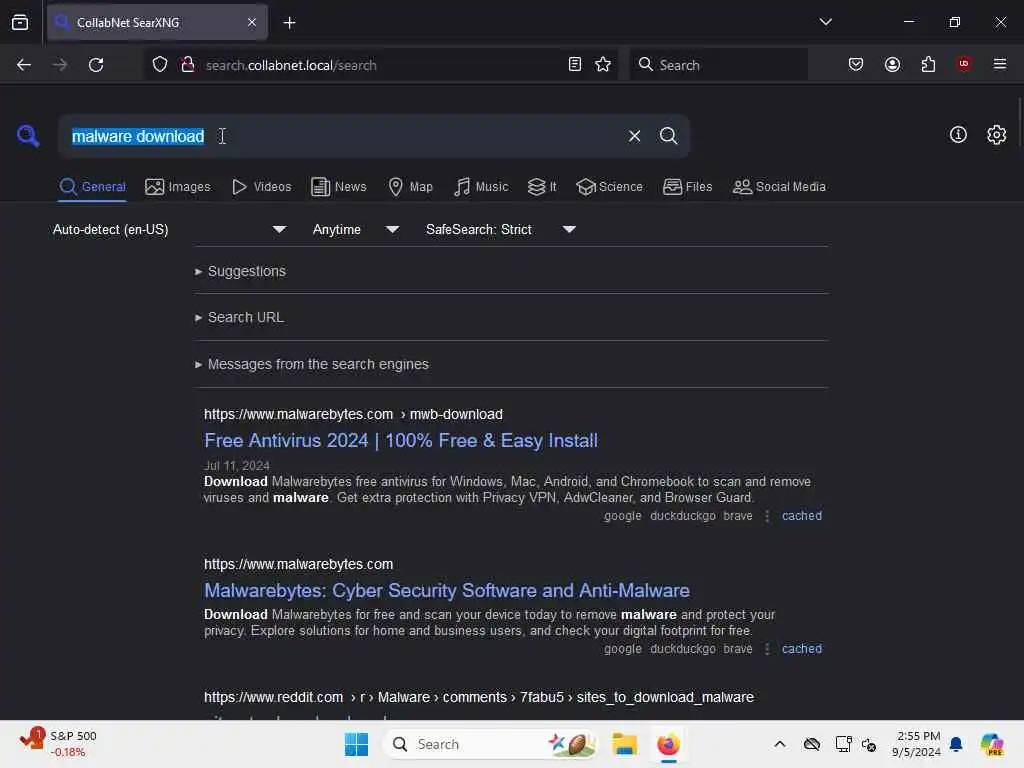Submit search with the magnifier button

[x=668, y=136]
